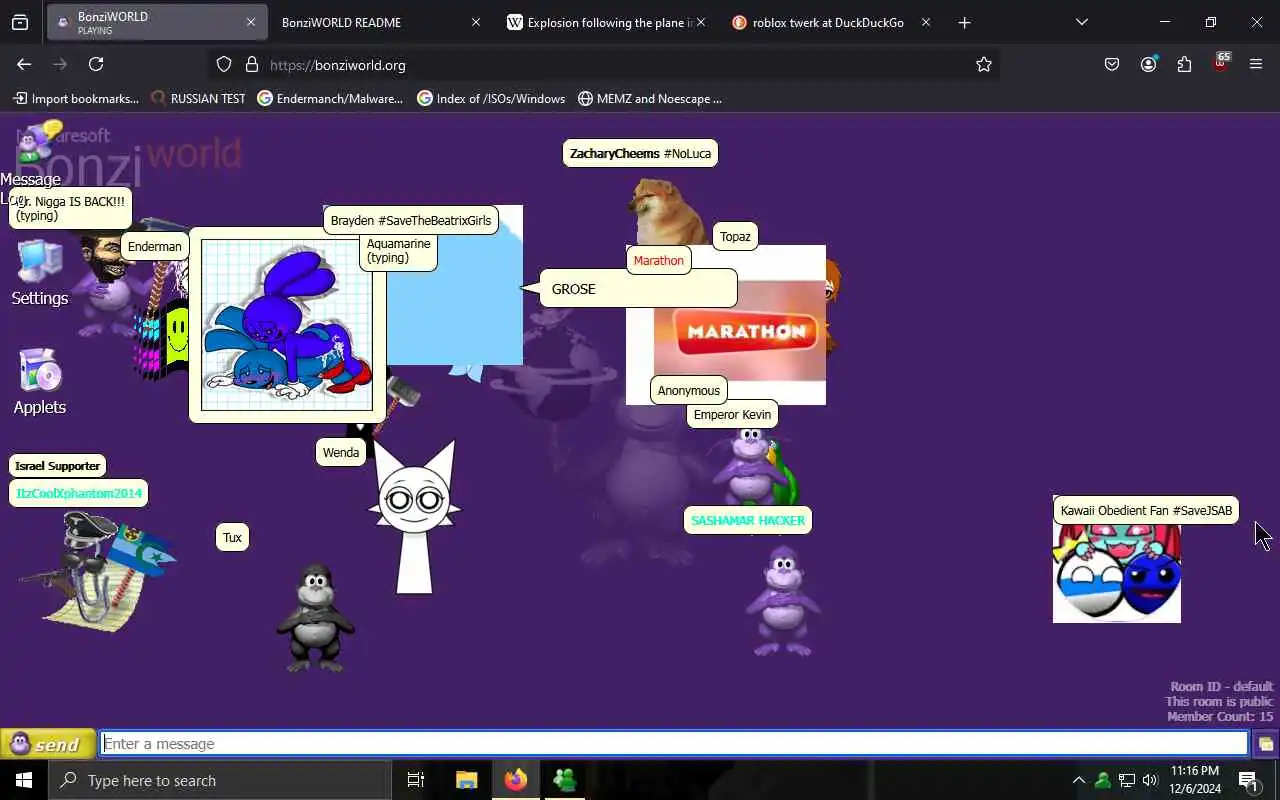This screenshot has height=800, width=1280.
Task: Select the BonziWORLD playing tab
Action: 156,22
